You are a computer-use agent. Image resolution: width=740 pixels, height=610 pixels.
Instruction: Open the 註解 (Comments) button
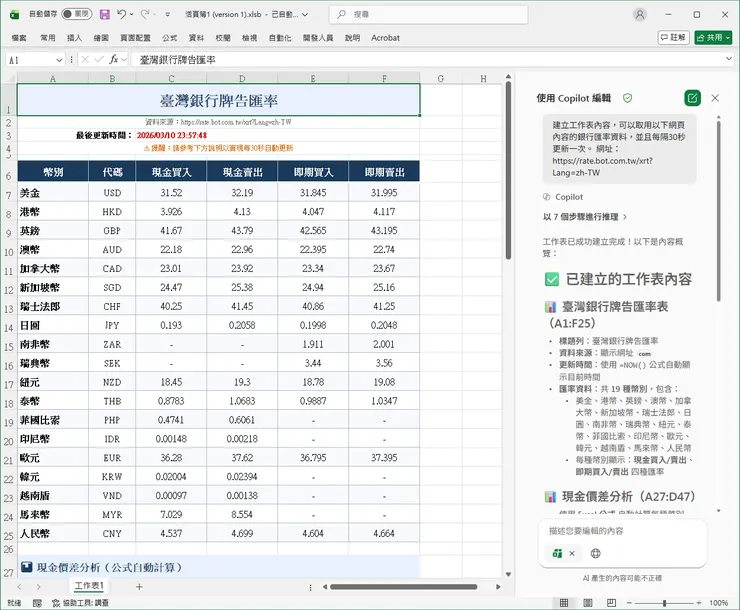tap(673, 37)
